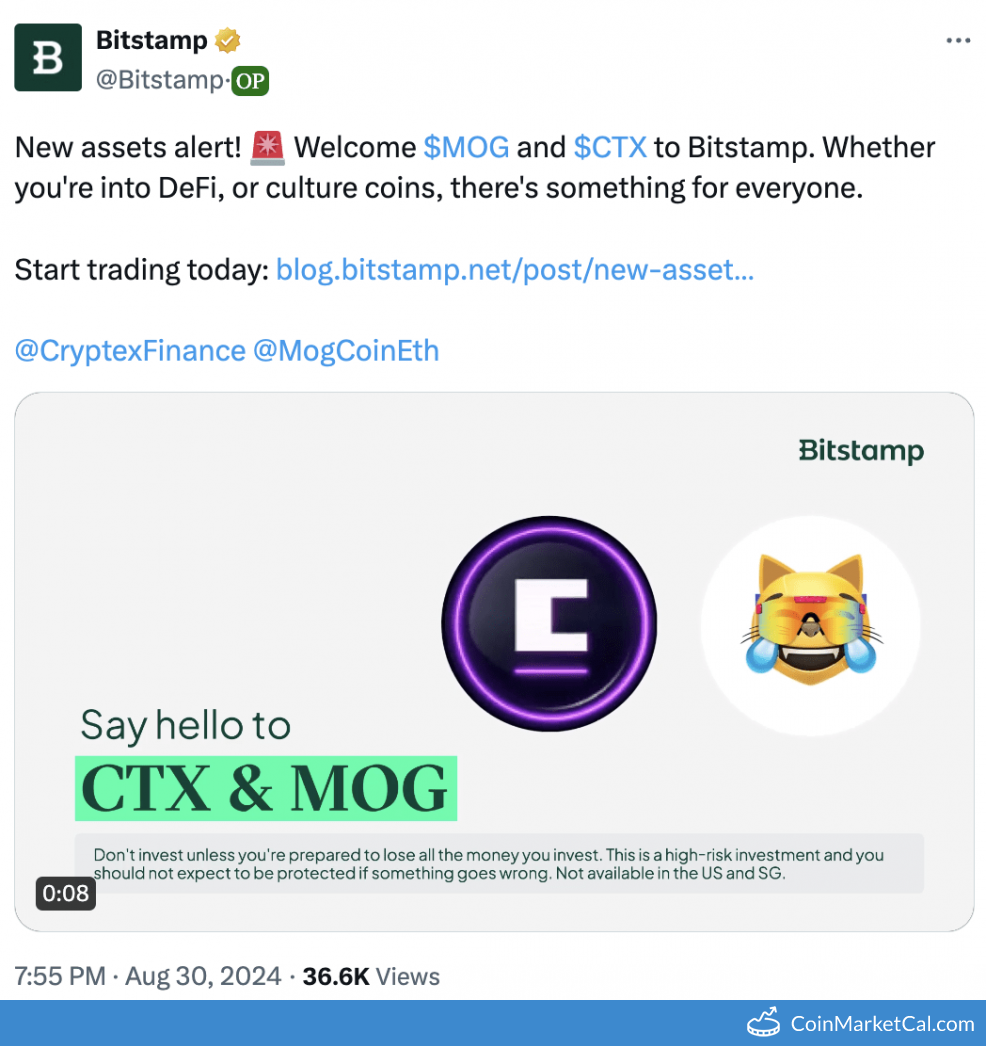This screenshot has height=1046, width=986.
Task: Click the purple CTX coin logo
Action: 549,624
